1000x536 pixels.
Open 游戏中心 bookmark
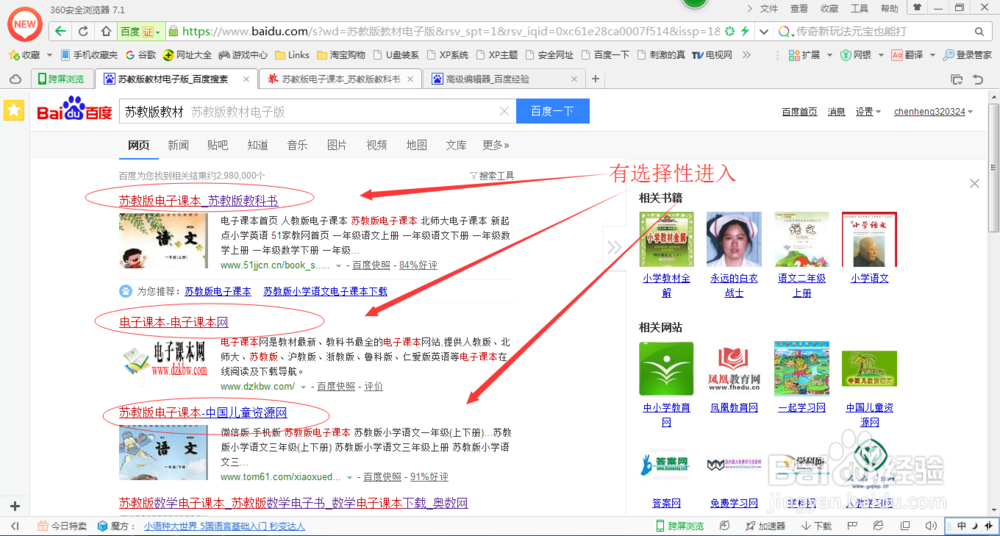243,55
